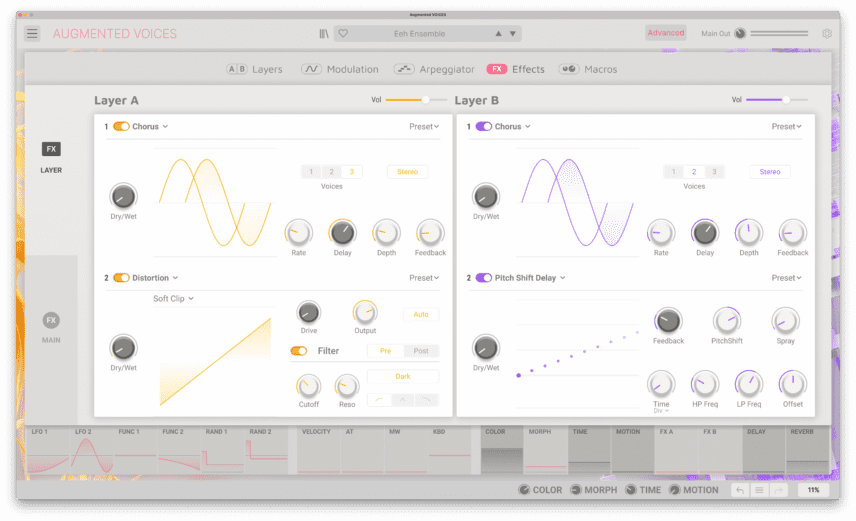Open Pitch Shift Delay type dropdown
The image size is (856, 521).
pyautogui.click(x=530, y=277)
